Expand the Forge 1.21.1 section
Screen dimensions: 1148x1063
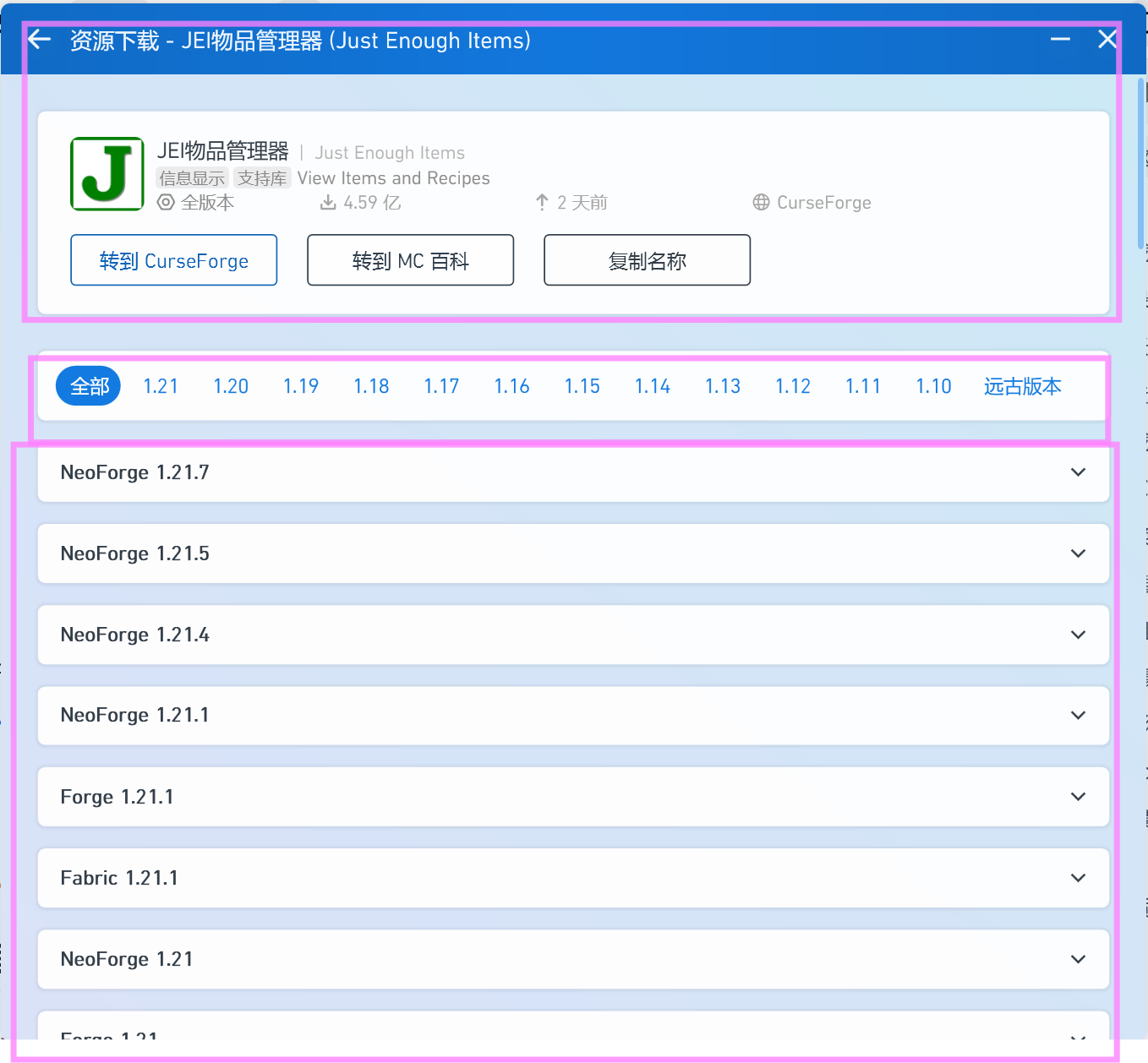[573, 797]
